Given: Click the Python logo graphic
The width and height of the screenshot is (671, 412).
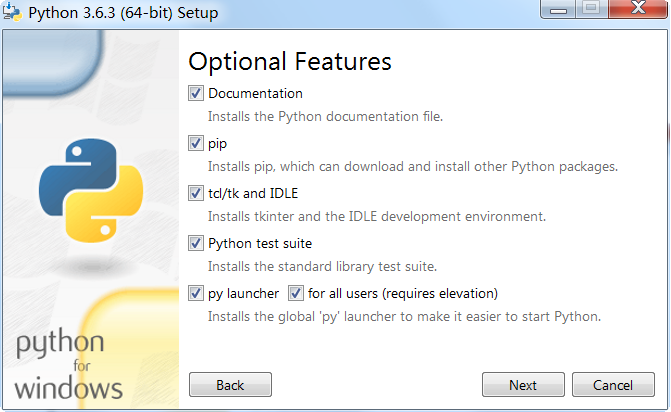Looking at the screenshot, I should 91,190.
